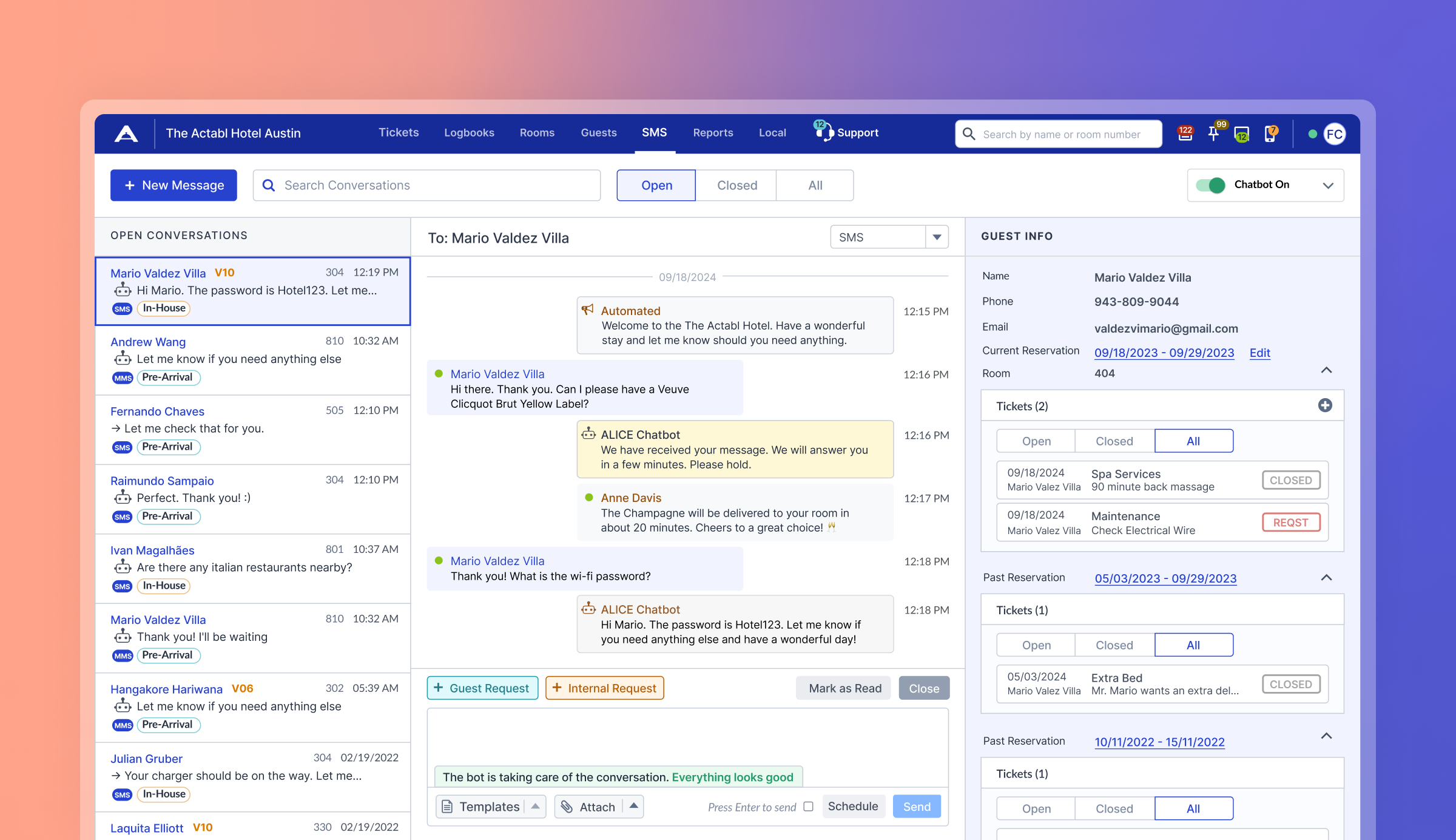This screenshot has width=1456, height=840.
Task: Add a ticket with the plus circle icon
Action: pos(1325,405)
